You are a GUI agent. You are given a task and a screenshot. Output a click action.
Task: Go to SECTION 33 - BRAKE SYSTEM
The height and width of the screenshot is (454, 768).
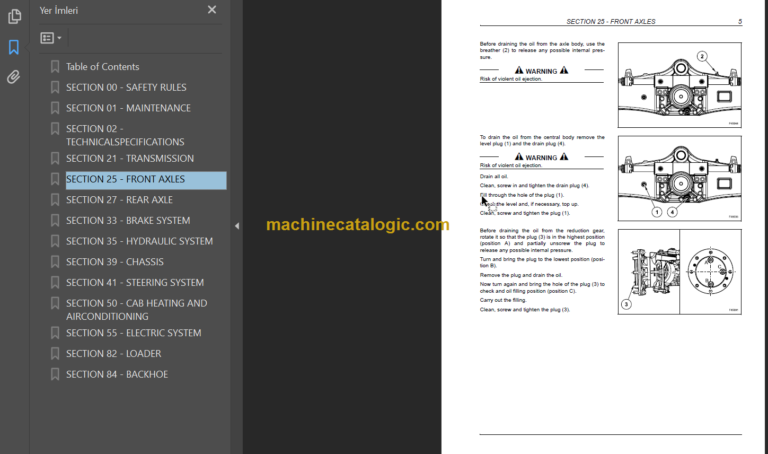[128, 220]
